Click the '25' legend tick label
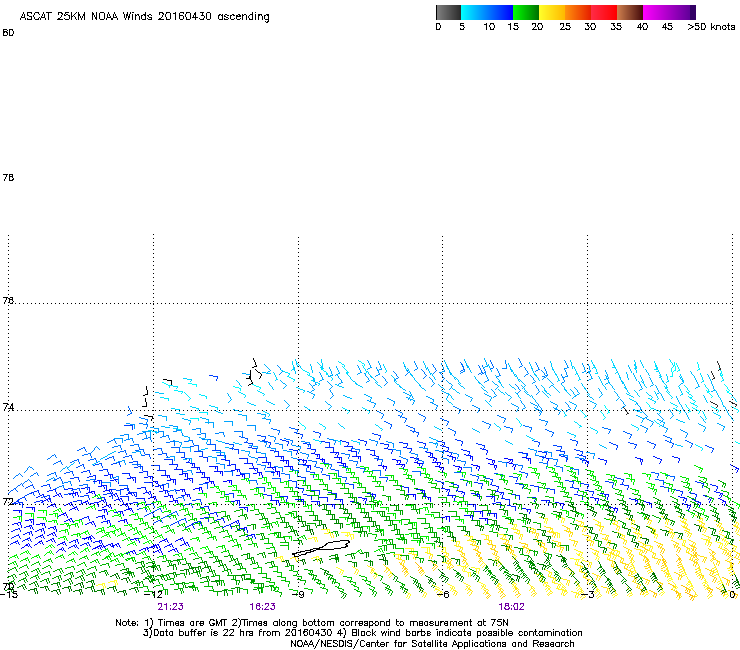 pyautogui.click(x=565, y=27)
